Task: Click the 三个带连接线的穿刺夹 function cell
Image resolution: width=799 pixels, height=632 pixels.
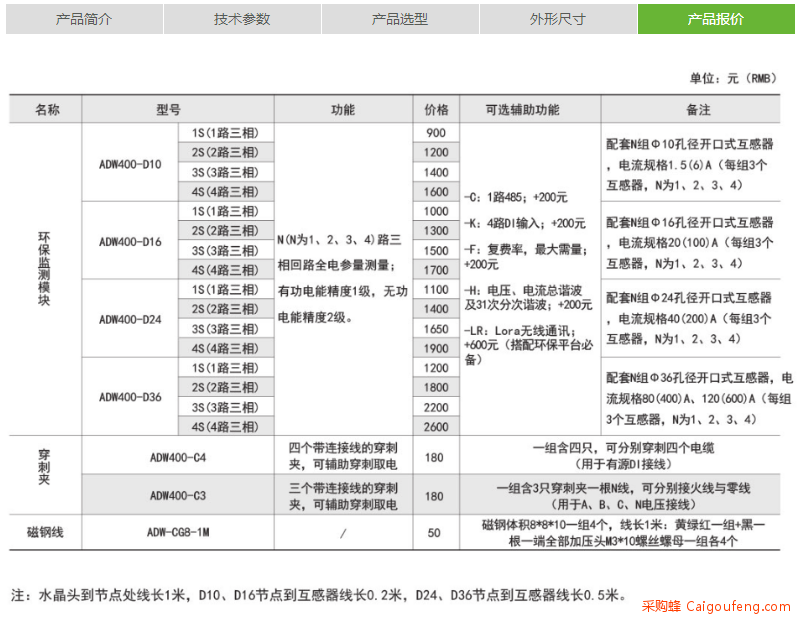Action: coord(343,496)
